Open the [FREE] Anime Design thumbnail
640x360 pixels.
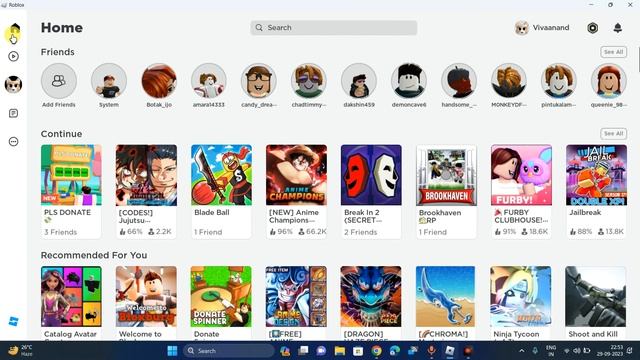coord(296,296)
